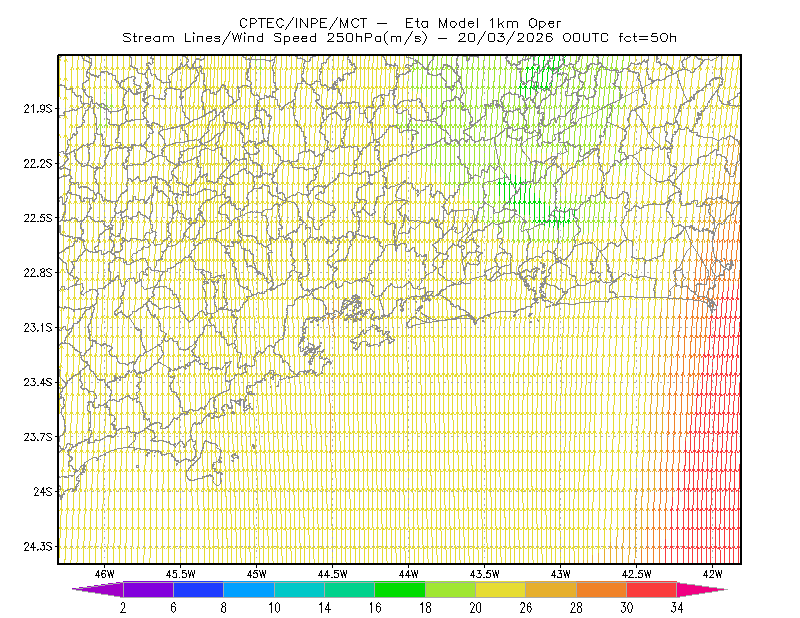Click the purple arrow at legend's left end

pyautogui.click(x=98, y=589)
